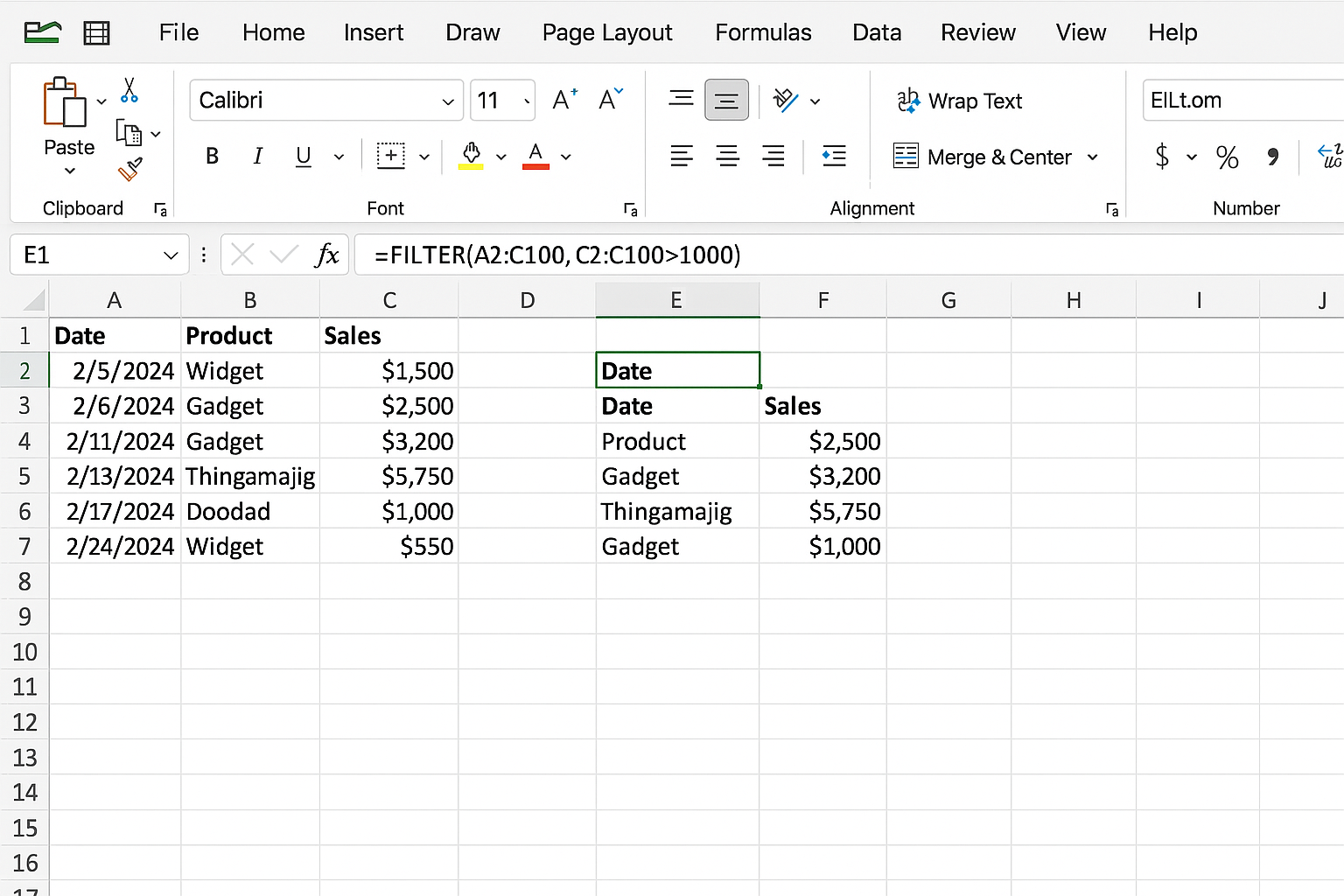Switch to the View tab
The height and width of the screenshot is (896, 1344).
point(1081,32)
